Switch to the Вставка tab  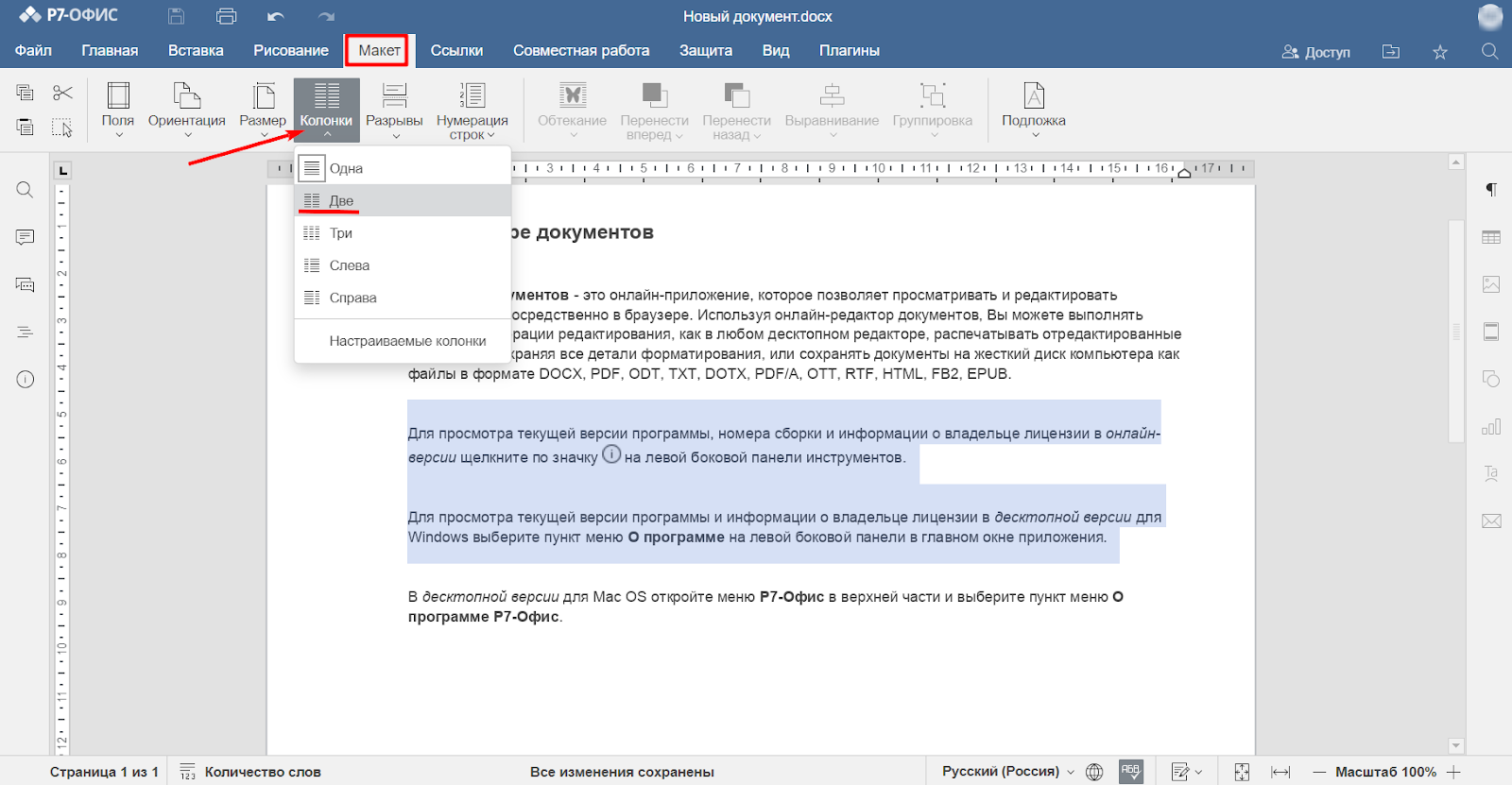[x=196, y=50]
